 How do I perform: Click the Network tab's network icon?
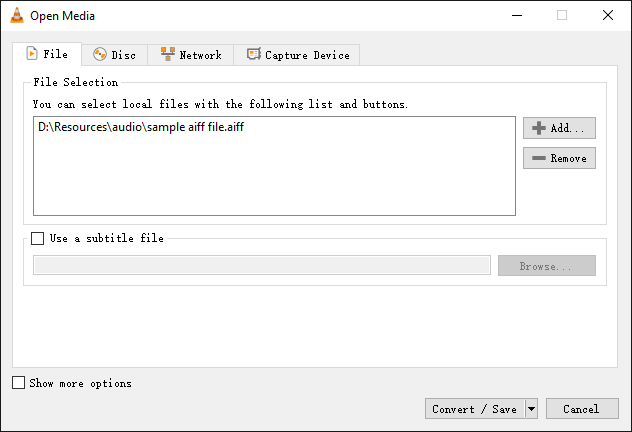(168, 55)
